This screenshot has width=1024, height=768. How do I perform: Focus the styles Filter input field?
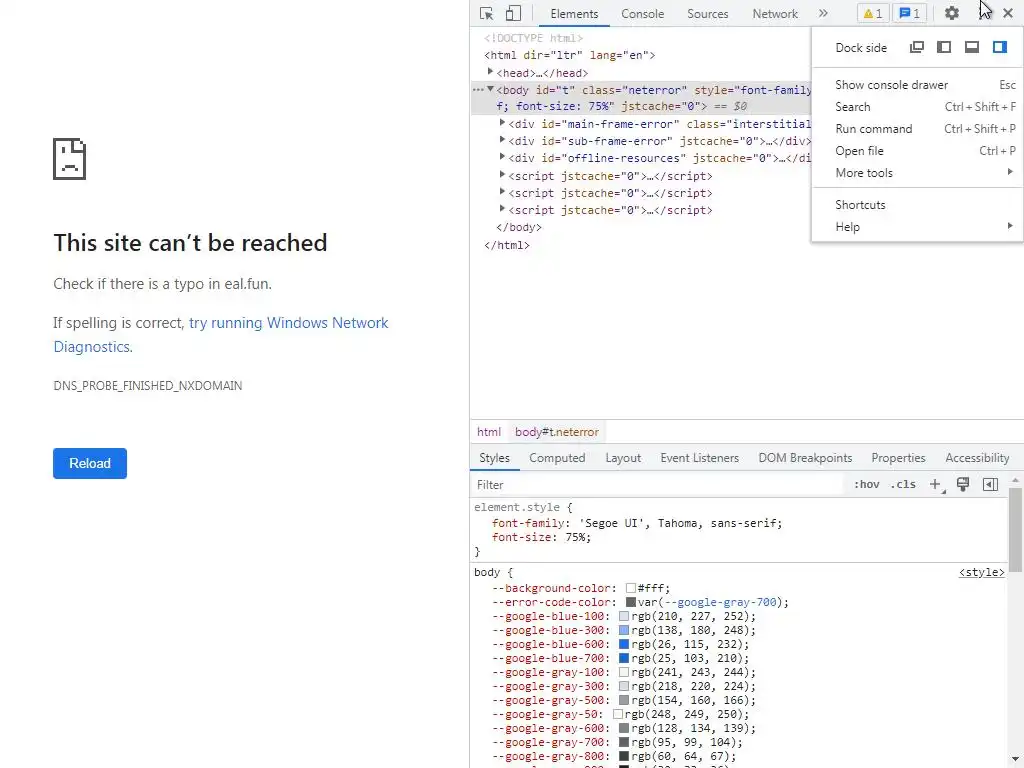[x=658, y=485]
